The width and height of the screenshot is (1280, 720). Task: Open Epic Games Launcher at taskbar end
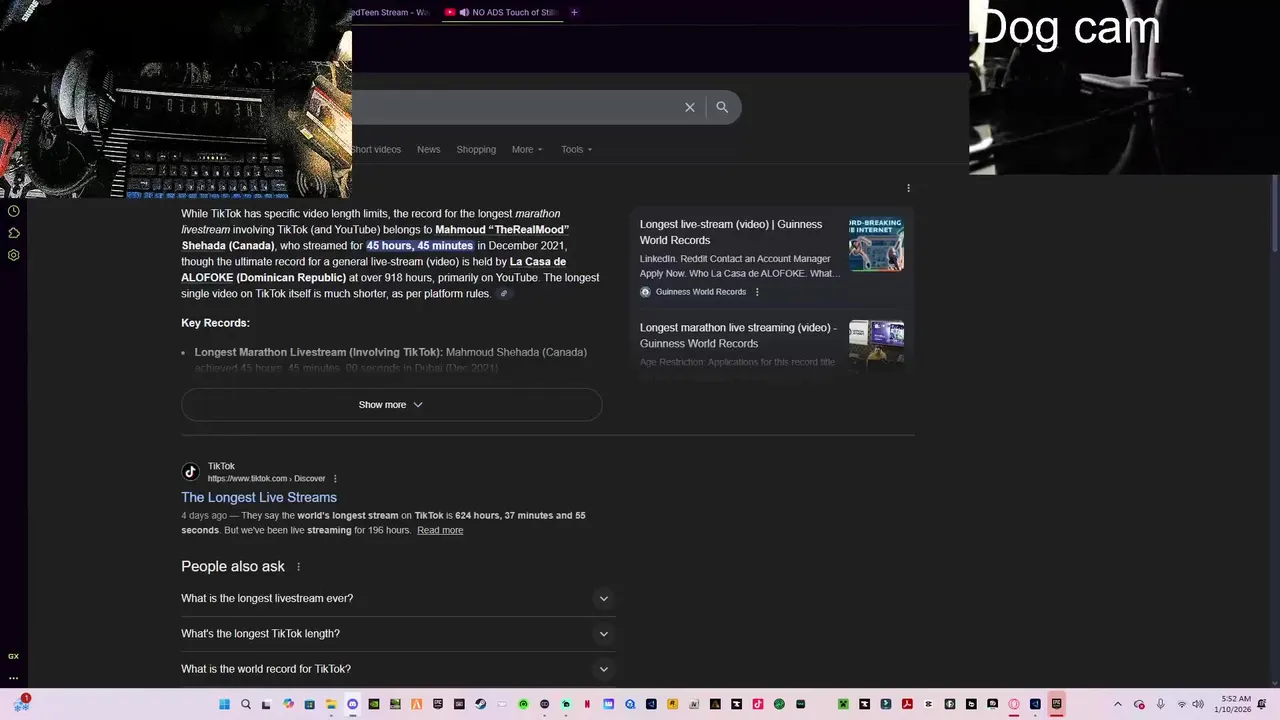point(1056,704)
